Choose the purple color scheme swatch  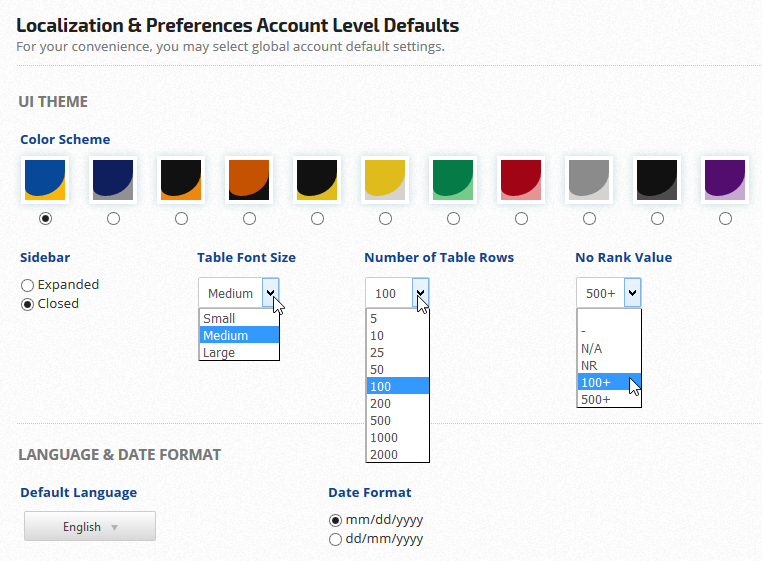coord(725,180)
